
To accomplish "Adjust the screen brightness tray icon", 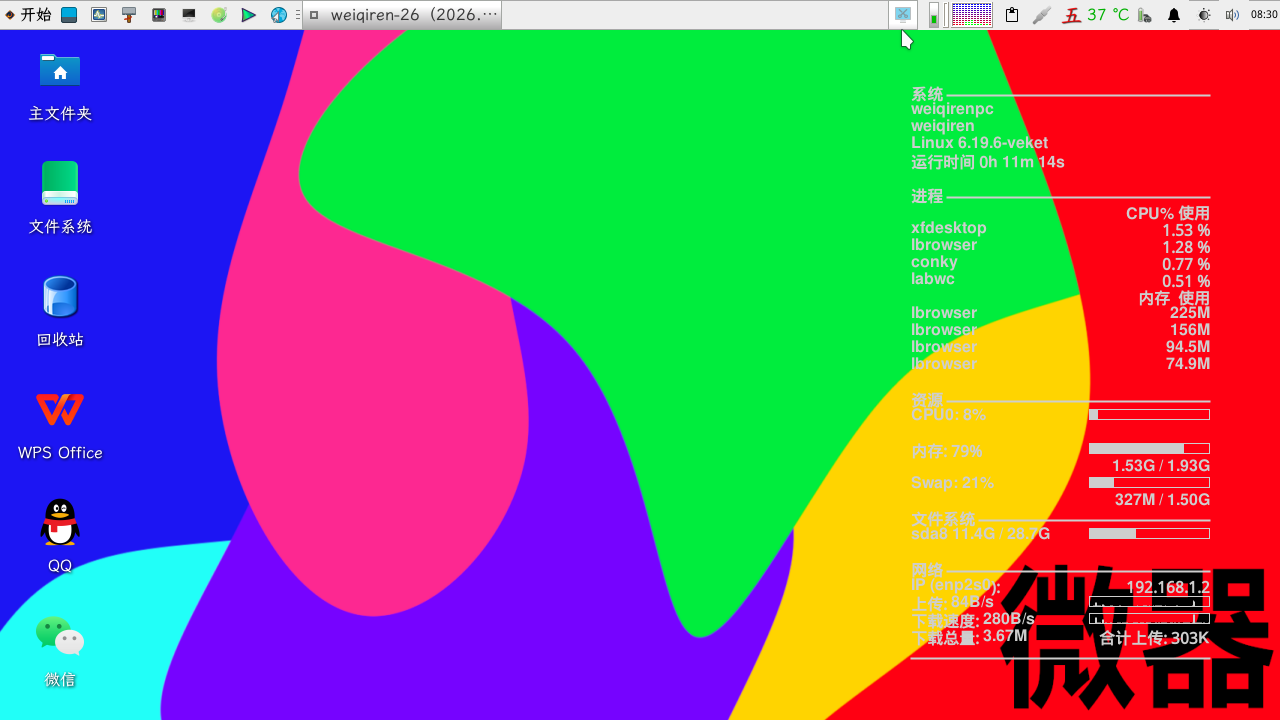I will click(1204, 15).
